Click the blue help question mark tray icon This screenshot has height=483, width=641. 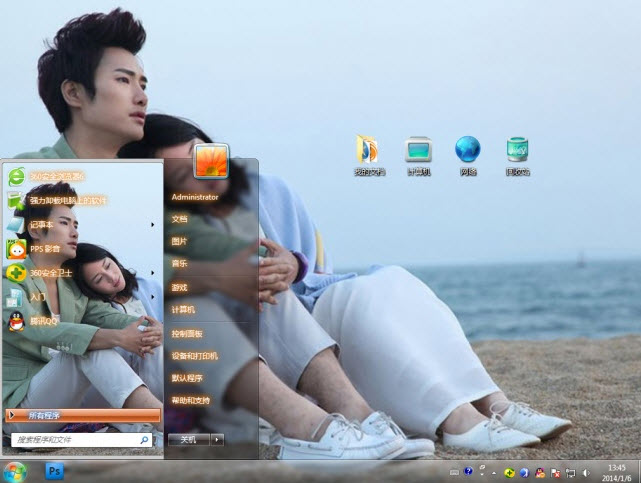[468, 471]
